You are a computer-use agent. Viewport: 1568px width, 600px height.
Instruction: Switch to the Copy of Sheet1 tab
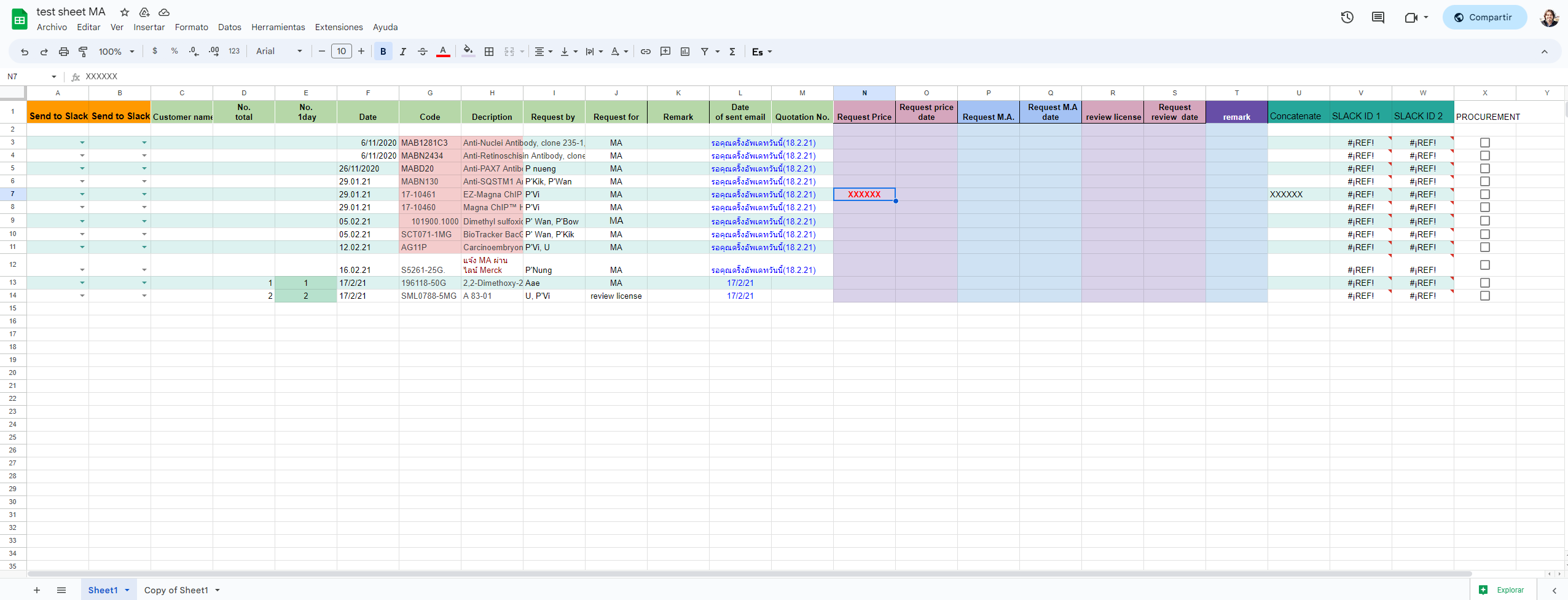176,590
